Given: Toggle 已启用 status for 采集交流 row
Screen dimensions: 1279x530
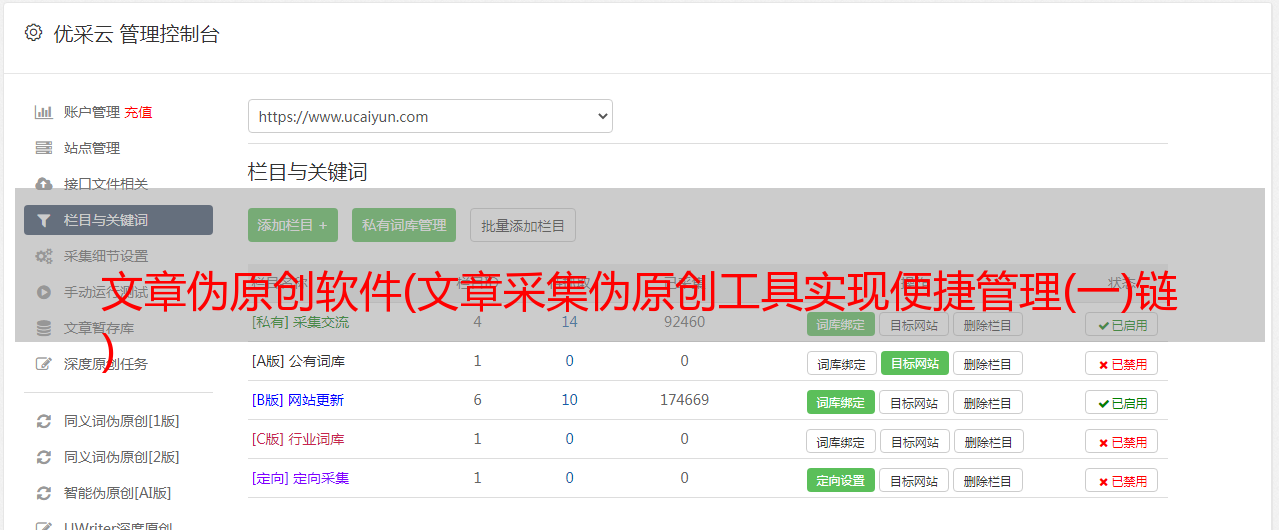Looking at the screenshot, I should (1121, 324).
